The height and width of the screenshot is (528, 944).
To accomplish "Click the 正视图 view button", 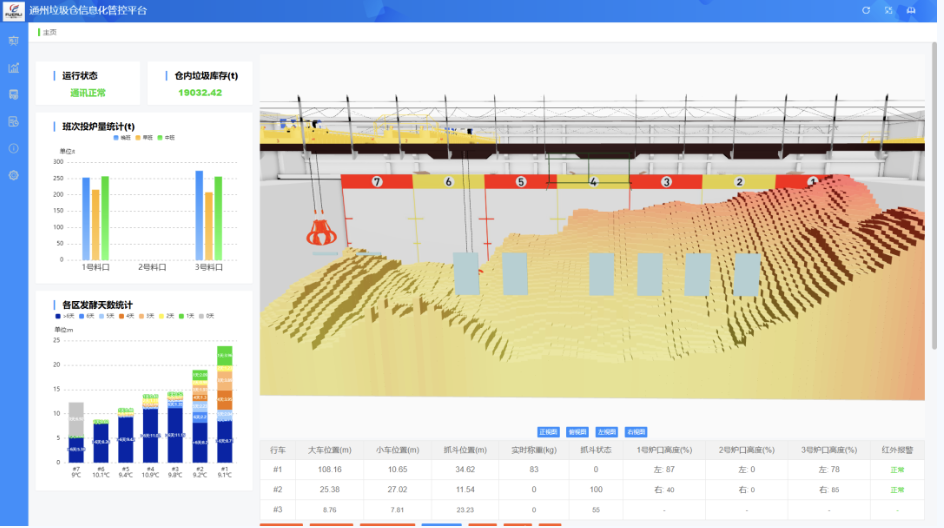I will point(548,432).
